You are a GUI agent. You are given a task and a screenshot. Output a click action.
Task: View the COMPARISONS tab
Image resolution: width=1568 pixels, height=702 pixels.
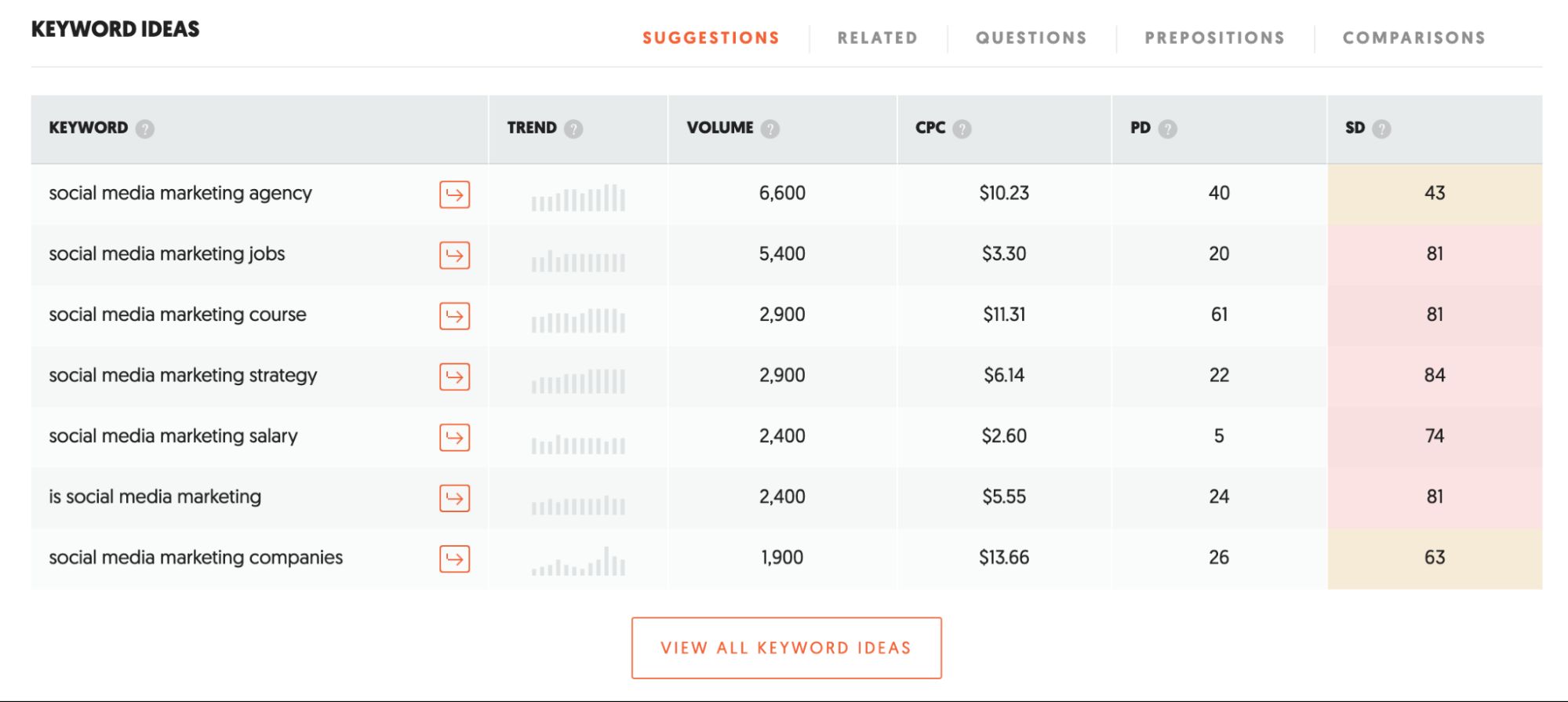point(1413,37)
